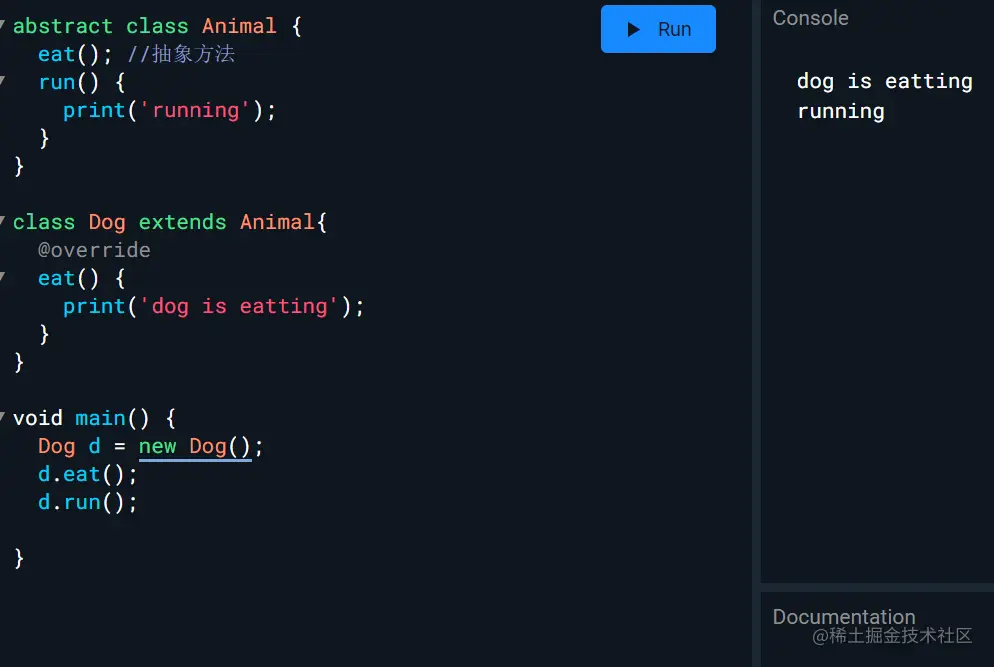
Task: Collapse the Dog eat() method fold arrow
Action: pos(3,276)
